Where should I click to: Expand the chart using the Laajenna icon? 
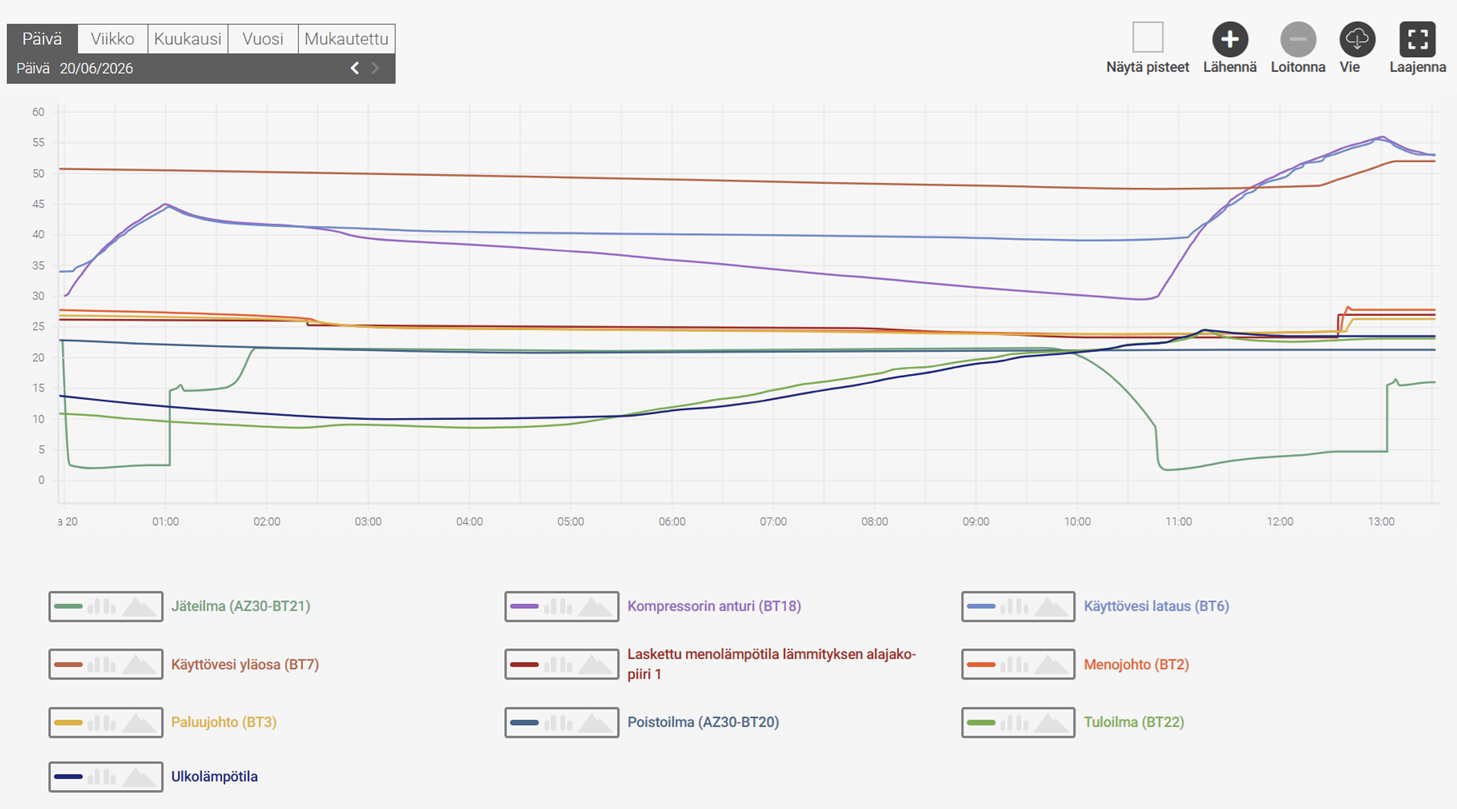[x=1417, y=39]
